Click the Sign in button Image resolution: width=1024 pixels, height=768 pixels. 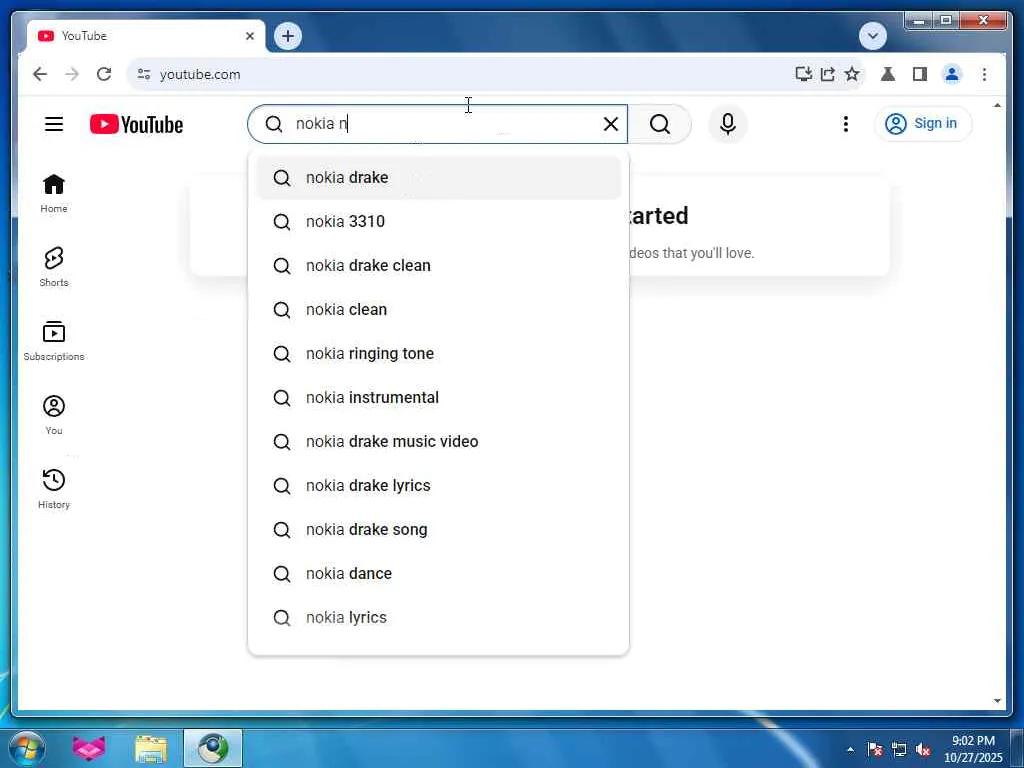923,123
